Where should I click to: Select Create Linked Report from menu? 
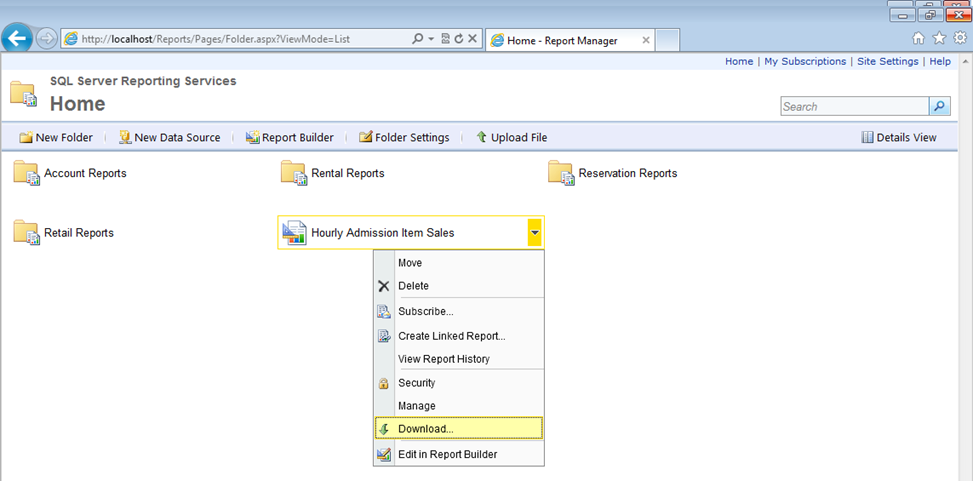(x=451, y=336)
